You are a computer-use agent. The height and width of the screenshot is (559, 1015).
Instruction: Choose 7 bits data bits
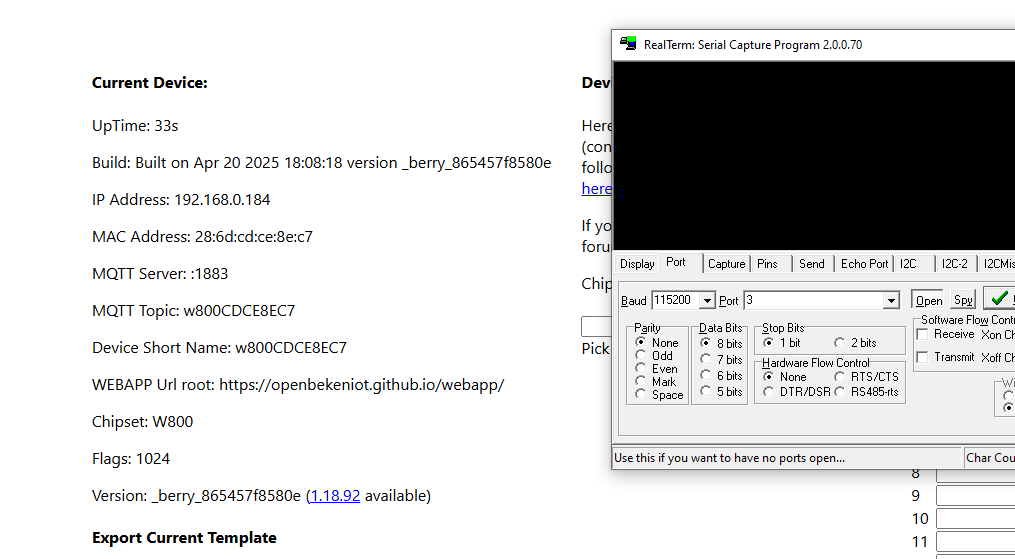click(706, 359)
